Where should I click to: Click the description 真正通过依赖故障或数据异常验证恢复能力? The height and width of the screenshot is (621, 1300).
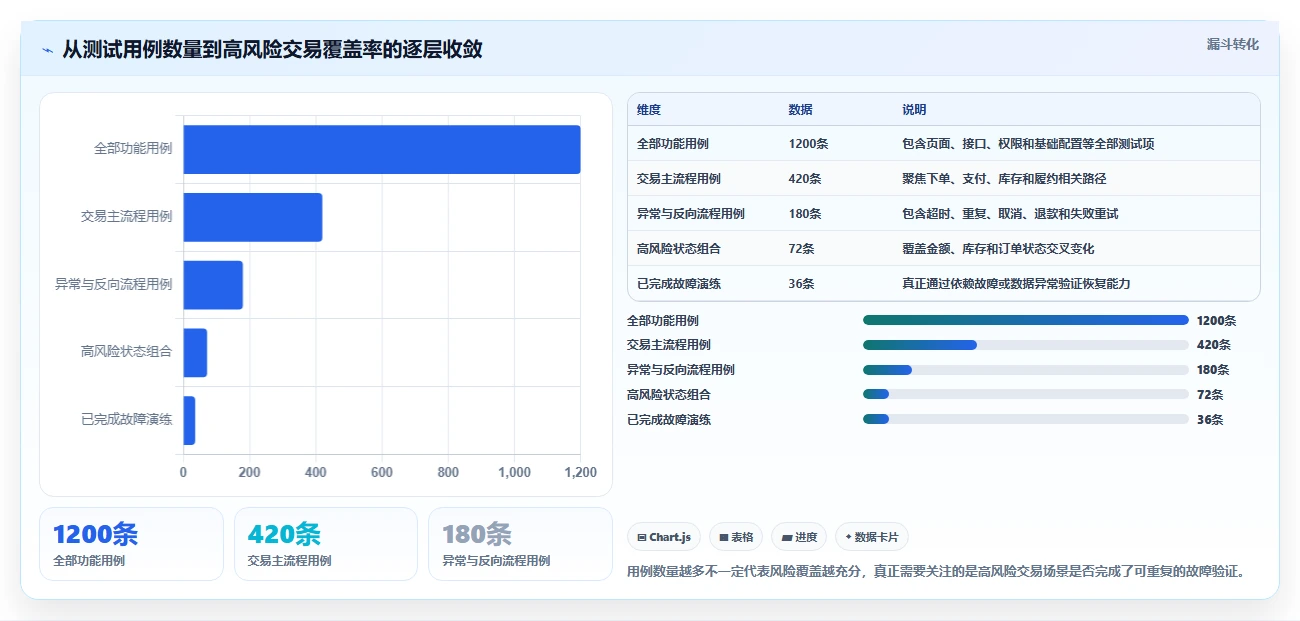pyautogui.click(x=1016, y=284)
